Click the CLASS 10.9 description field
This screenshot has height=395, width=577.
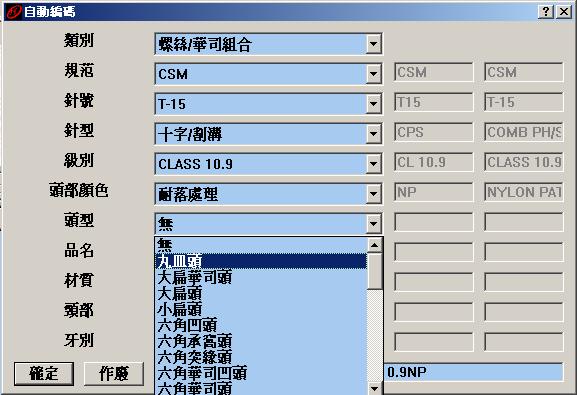pyautogui.click(x=524, y=162)
